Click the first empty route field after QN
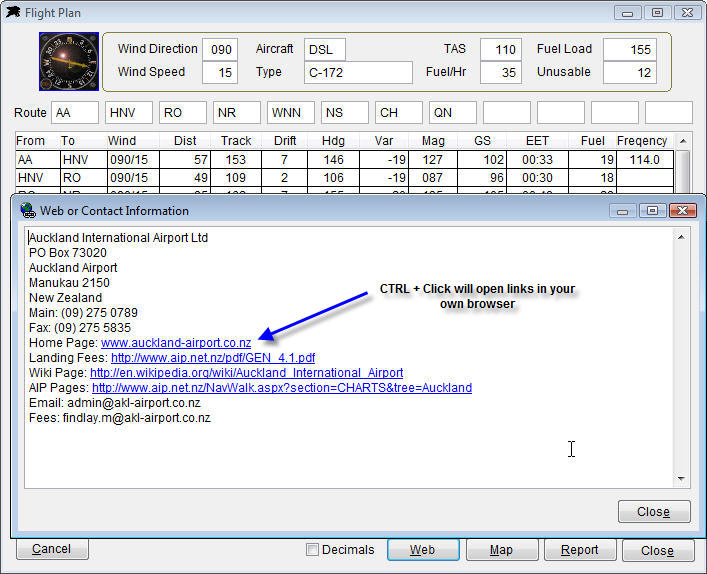707x574 pixels. click(507, 112)
